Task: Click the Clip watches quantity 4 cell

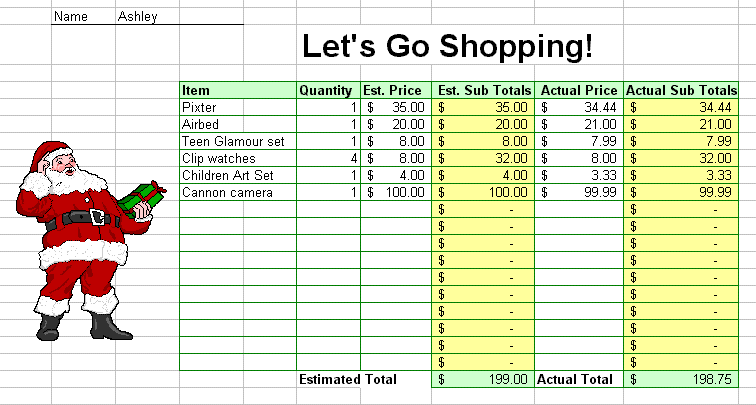Action: (328, 158)
